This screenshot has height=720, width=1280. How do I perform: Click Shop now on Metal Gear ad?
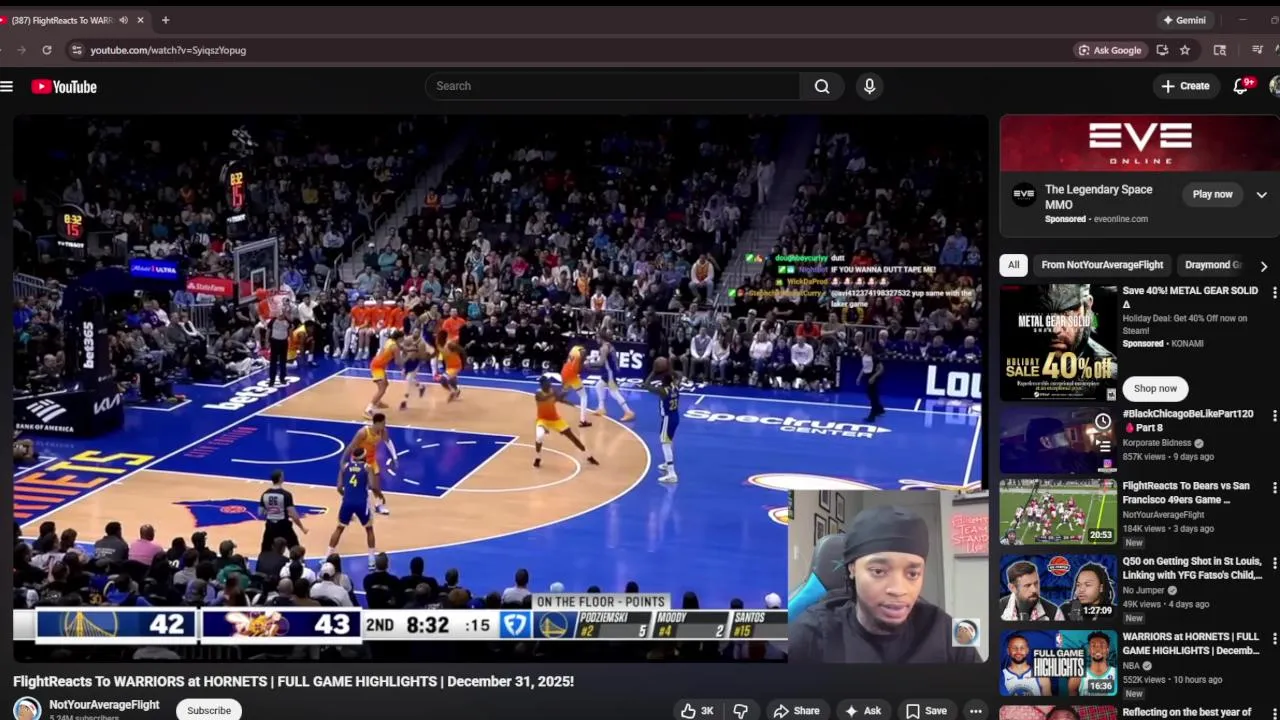pyautogui.click(x=1155, y=388)
